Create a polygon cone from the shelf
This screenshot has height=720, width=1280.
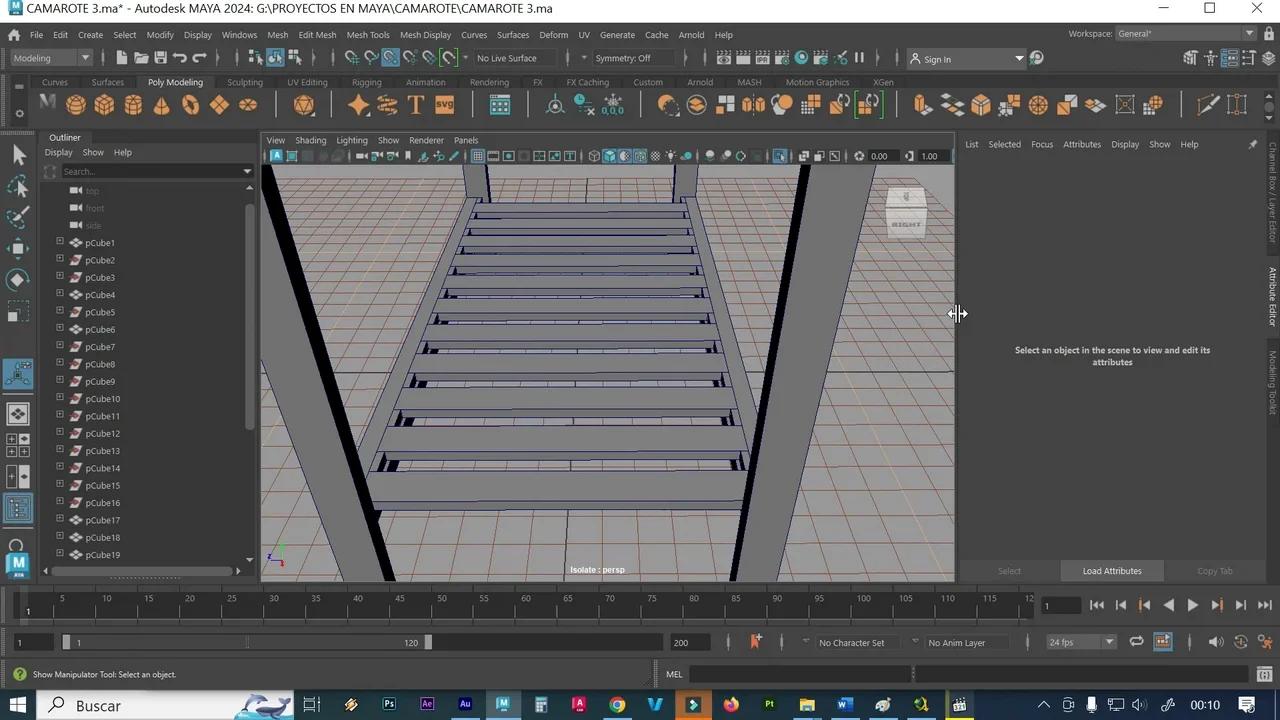pos(162,104)
